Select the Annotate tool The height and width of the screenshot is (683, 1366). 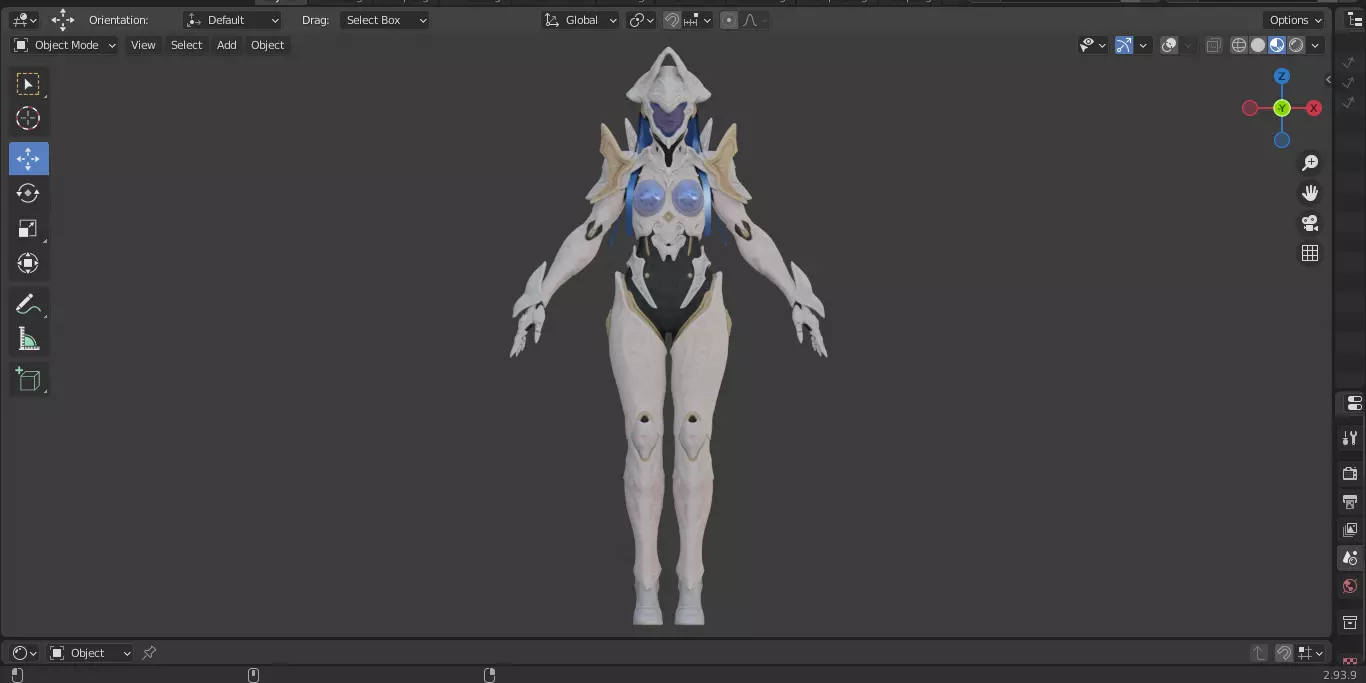point(28,305)
